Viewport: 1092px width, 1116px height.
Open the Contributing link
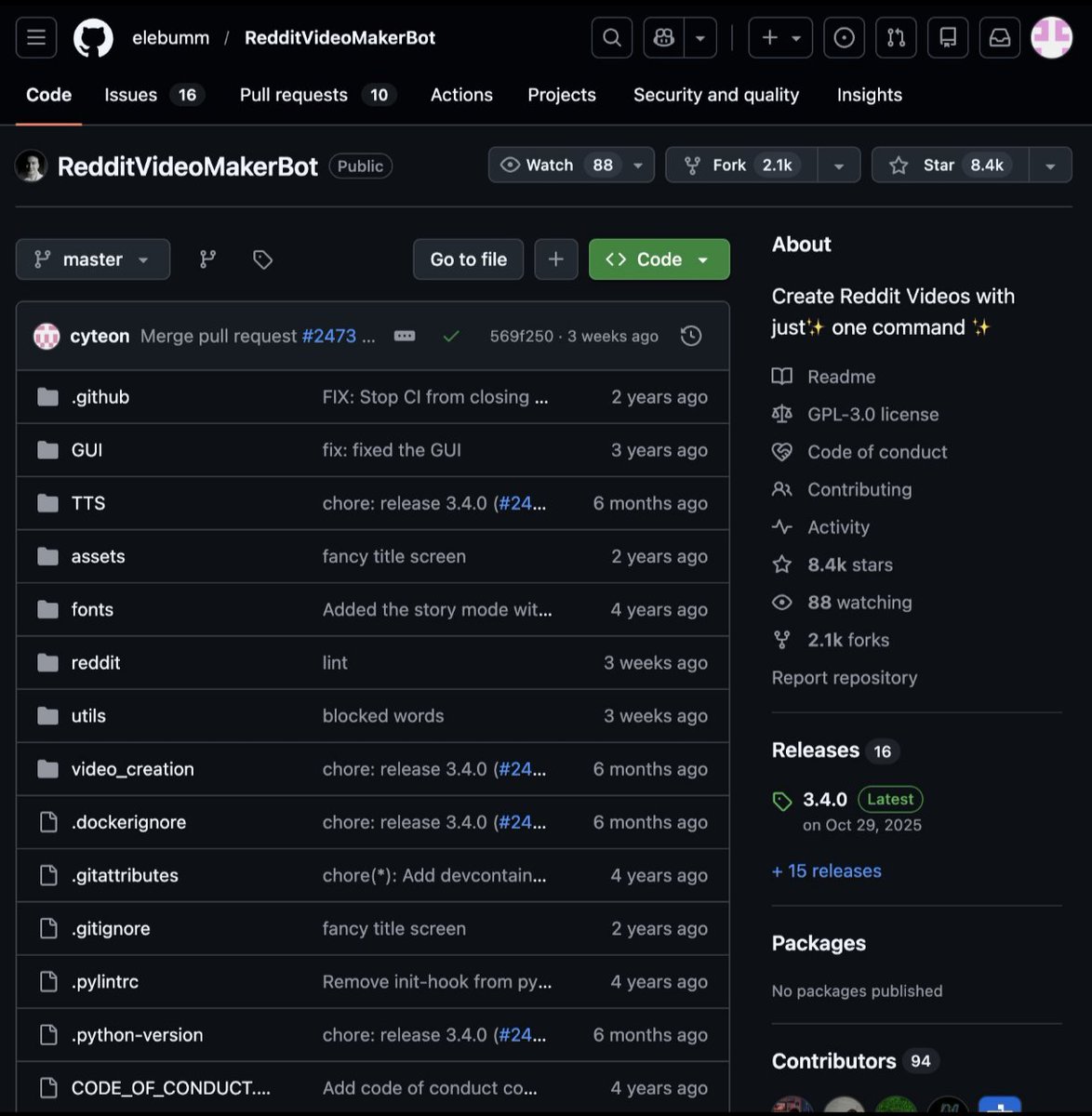point(859,489)
